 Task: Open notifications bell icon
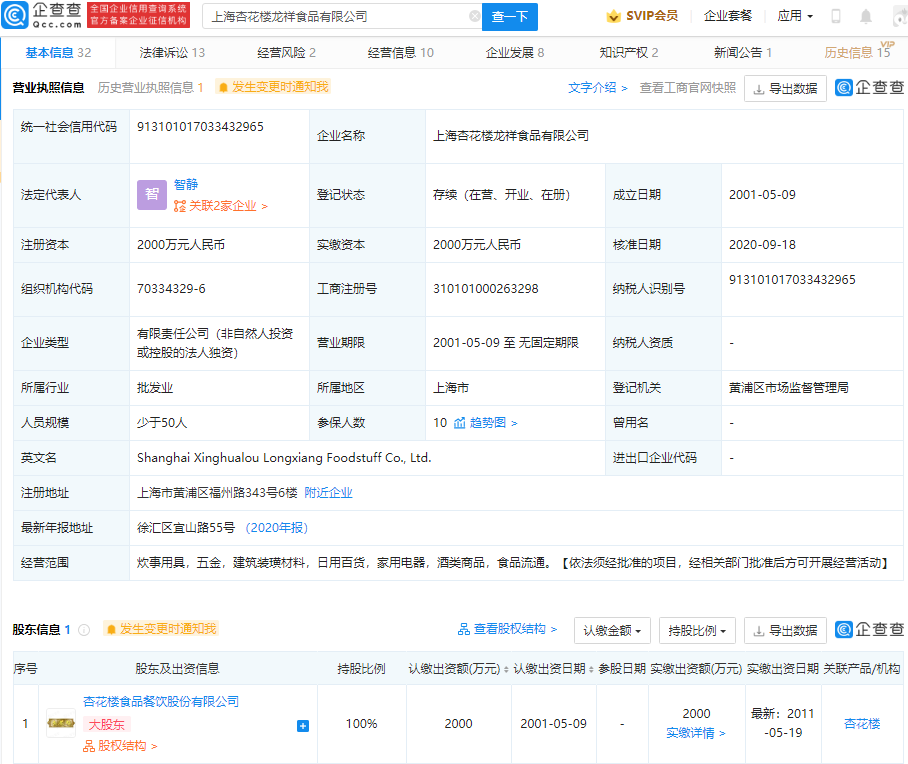[866, 16]
